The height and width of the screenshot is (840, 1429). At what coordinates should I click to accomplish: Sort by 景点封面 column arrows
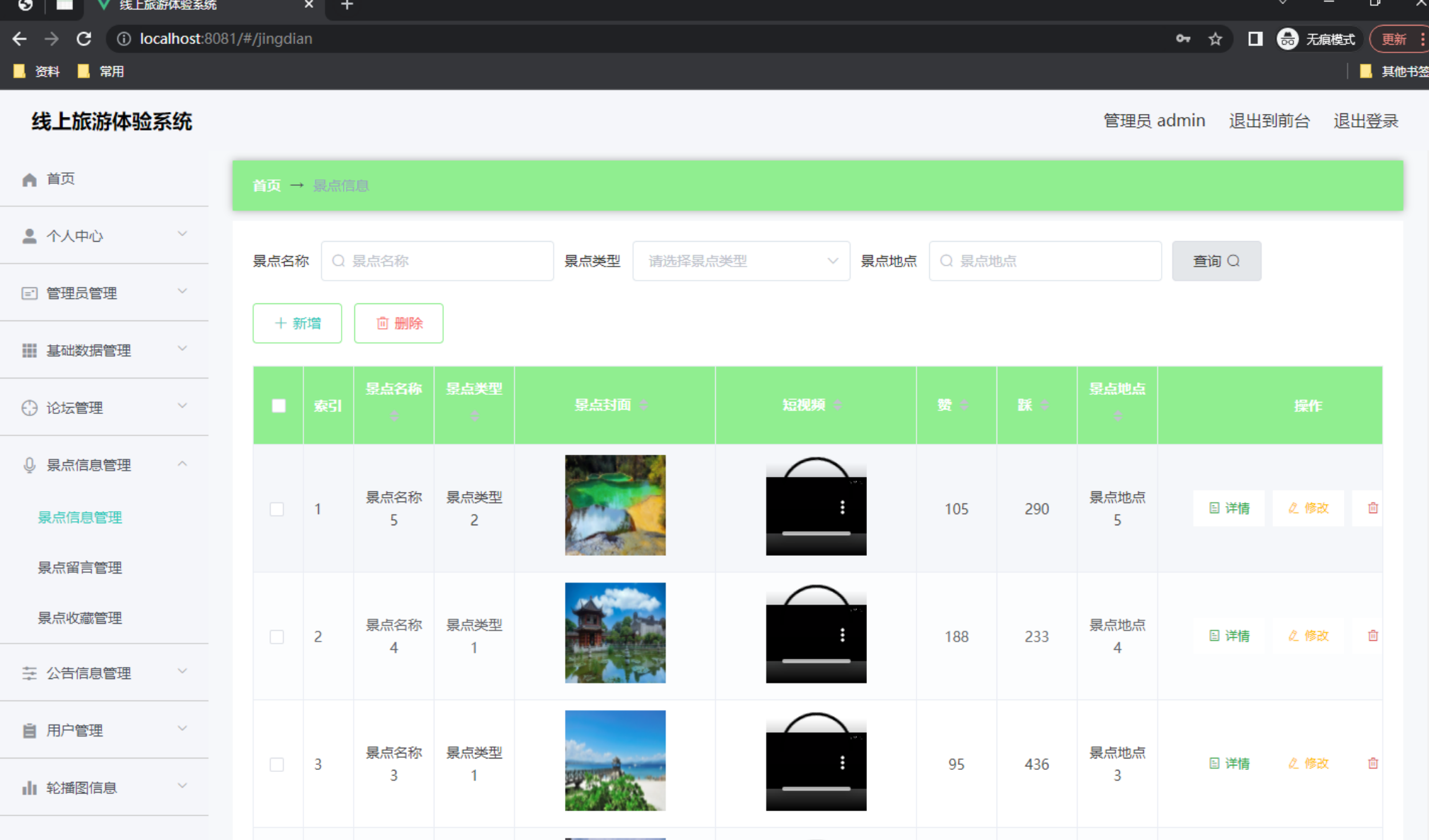[x=644, y=405]
